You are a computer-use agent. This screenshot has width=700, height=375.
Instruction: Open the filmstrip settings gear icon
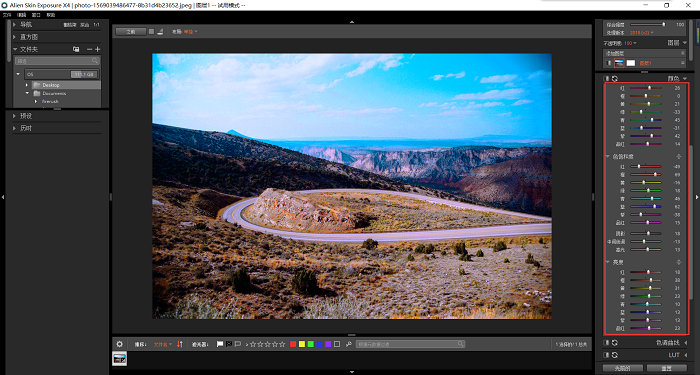click(119, 344)
